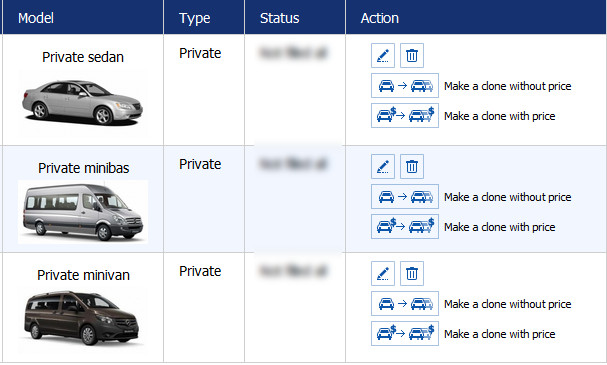The image size is (607, 365).
Task: Sort by the Type column header
Action: tap(194, 18)
